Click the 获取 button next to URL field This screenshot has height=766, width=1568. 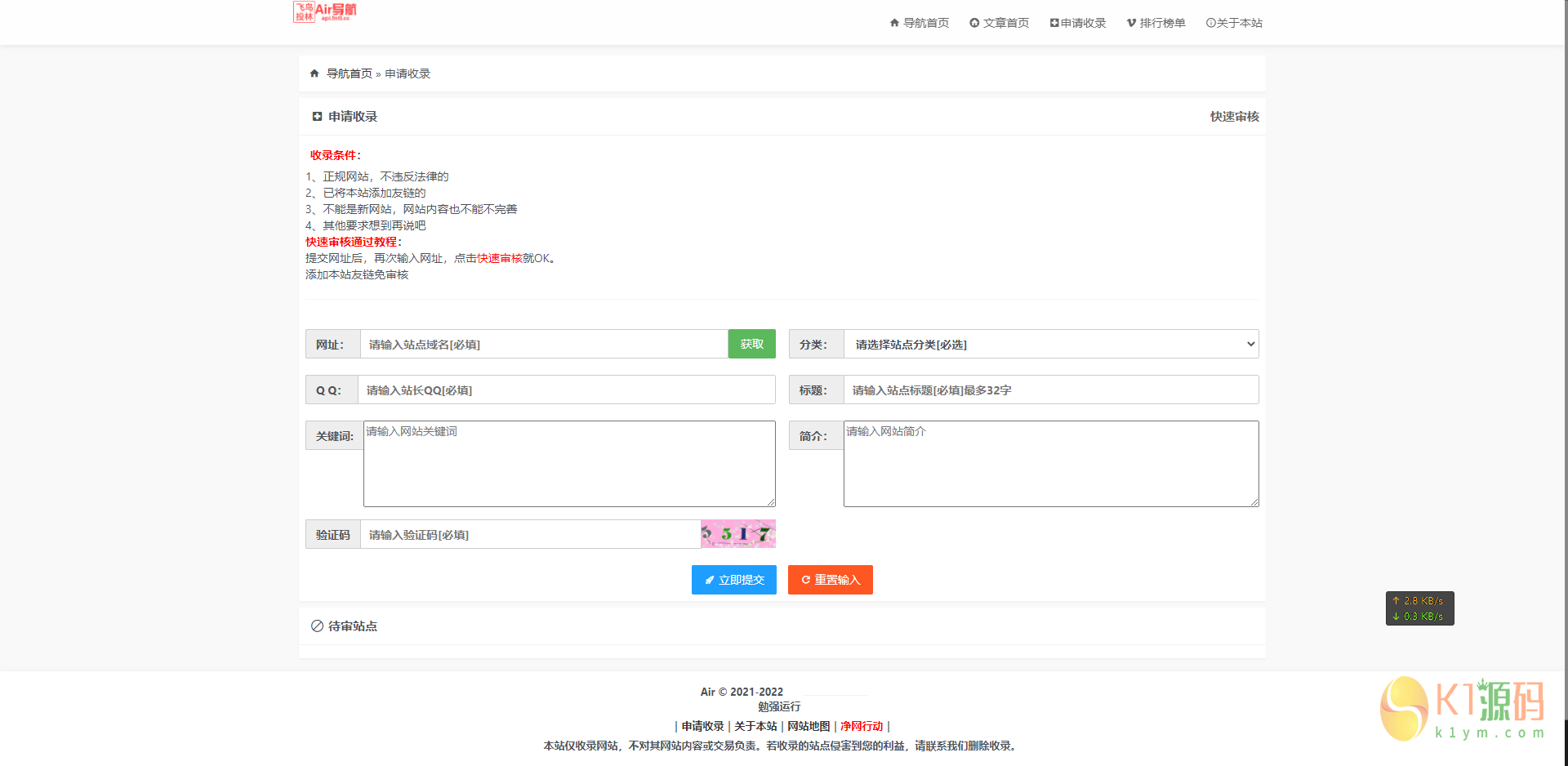pyautogui.click(x=751, y=344)
